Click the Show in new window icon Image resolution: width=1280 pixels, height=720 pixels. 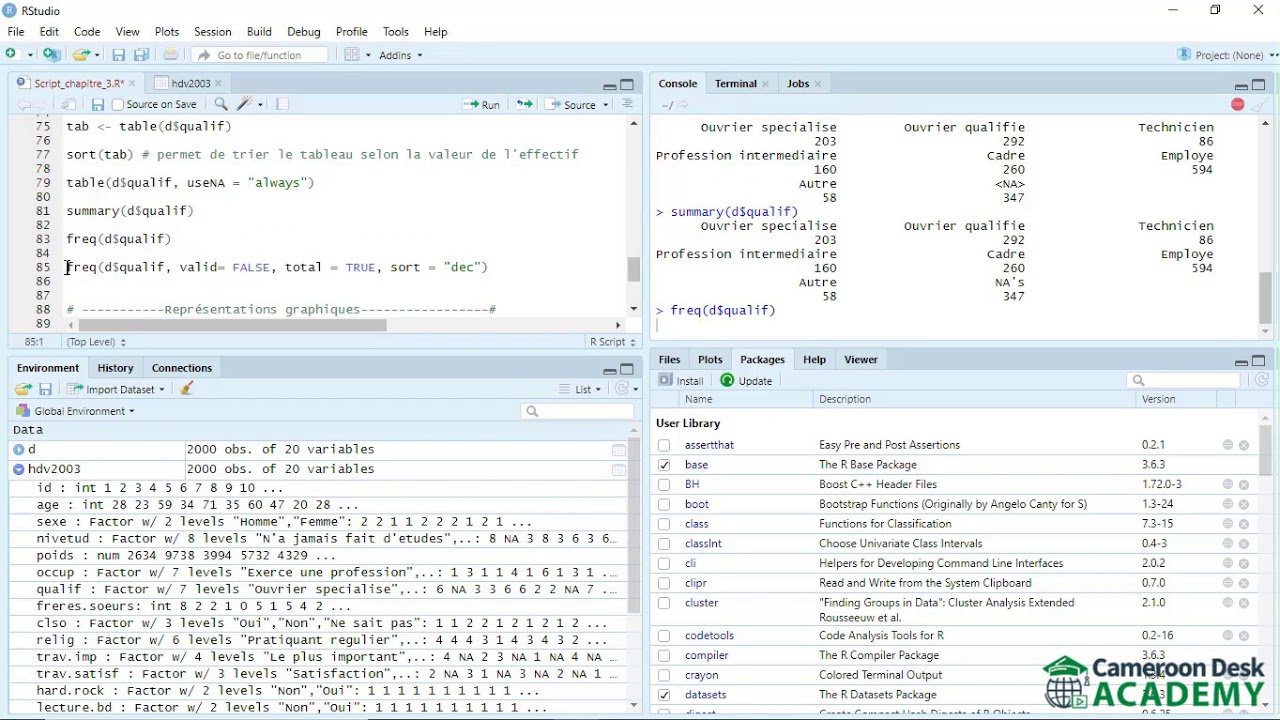68,104
